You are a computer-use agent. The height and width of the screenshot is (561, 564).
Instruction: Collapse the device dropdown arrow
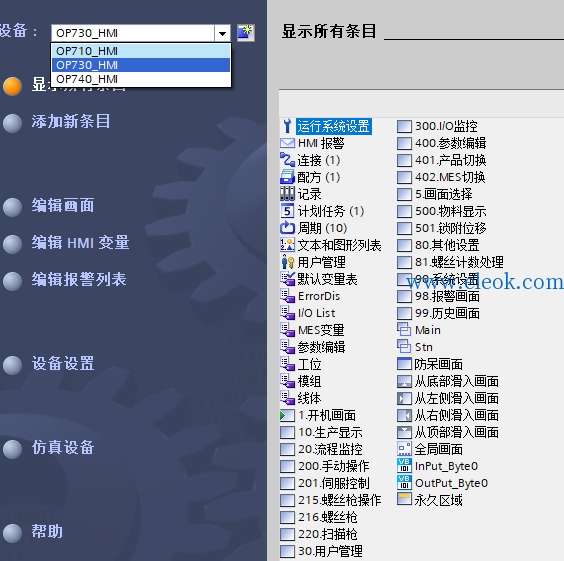click(x=222, y=33)
